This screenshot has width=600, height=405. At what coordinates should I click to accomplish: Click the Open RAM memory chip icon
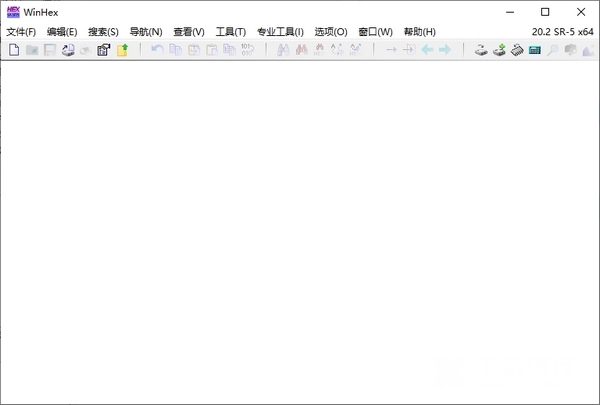[517, 50]
